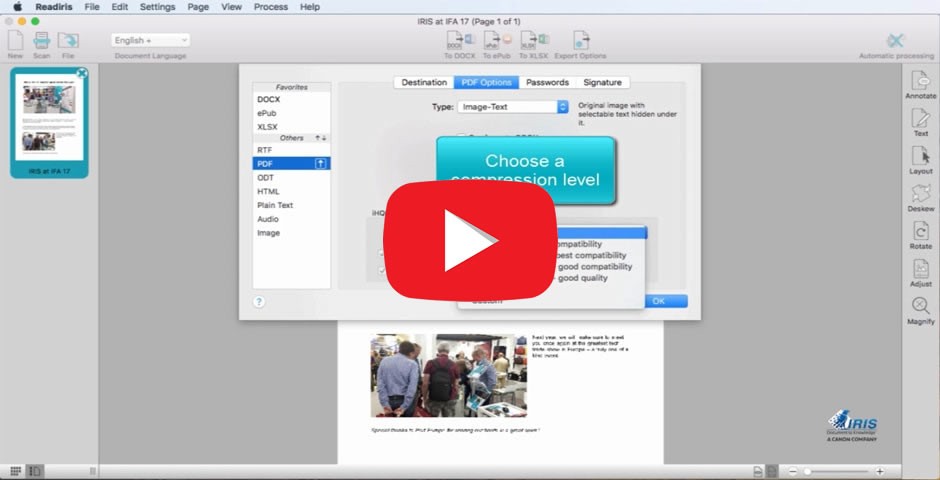This screenshot has width=940, height=480.
Task: Switch to the Destination tab
Action: pyautogui.click(x=424, y=83)
